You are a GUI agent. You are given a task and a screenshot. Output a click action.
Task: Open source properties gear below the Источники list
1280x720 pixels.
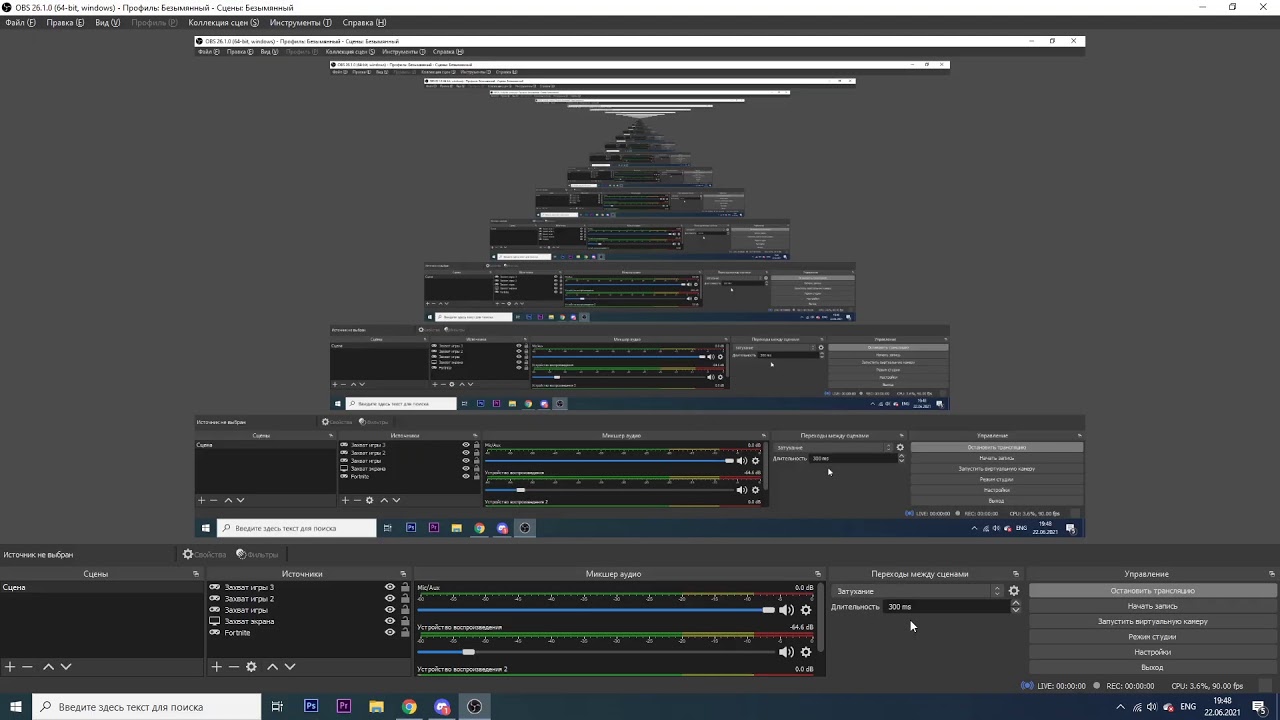[x=252, y=667]
